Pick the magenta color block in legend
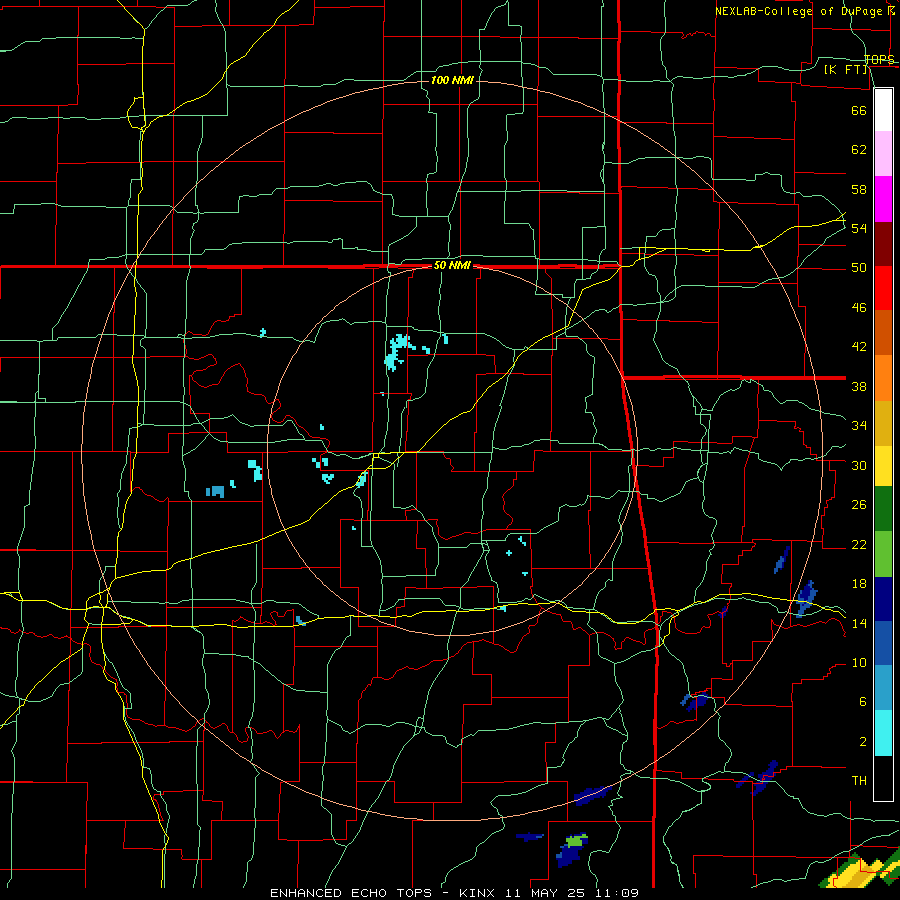This screenshot has width=900, height=900. pos(883,199)
